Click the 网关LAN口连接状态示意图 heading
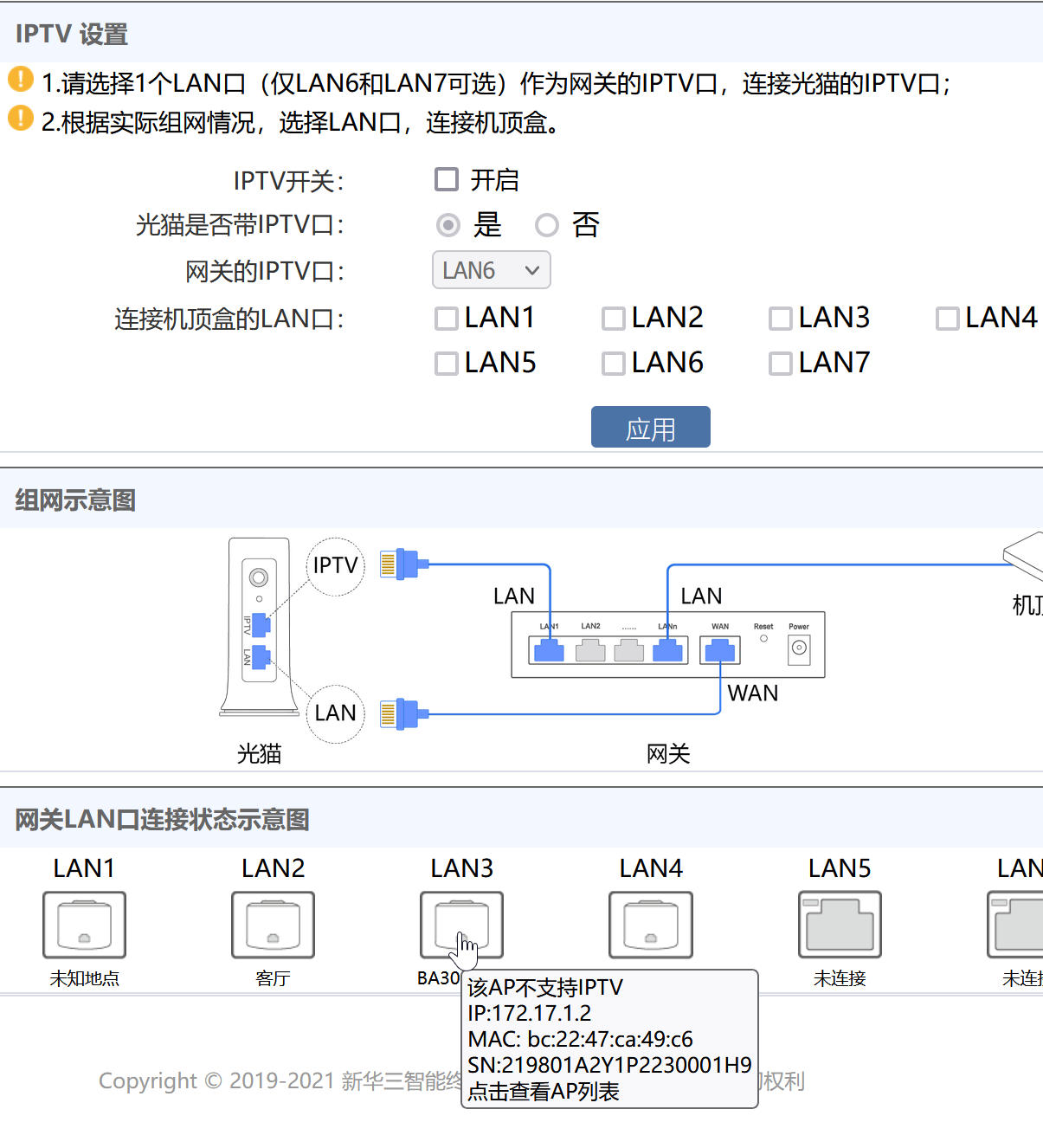 (x=162, y=819)
